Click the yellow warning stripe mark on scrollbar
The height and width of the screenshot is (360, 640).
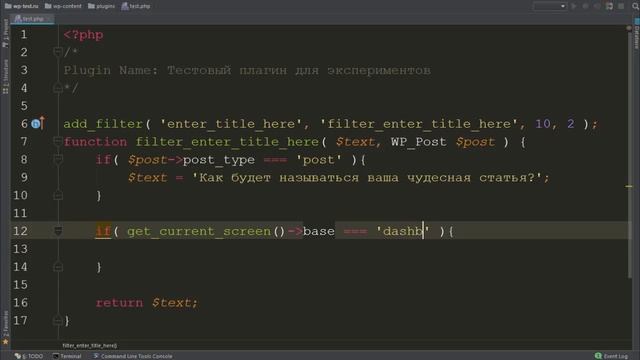[629, 186]
